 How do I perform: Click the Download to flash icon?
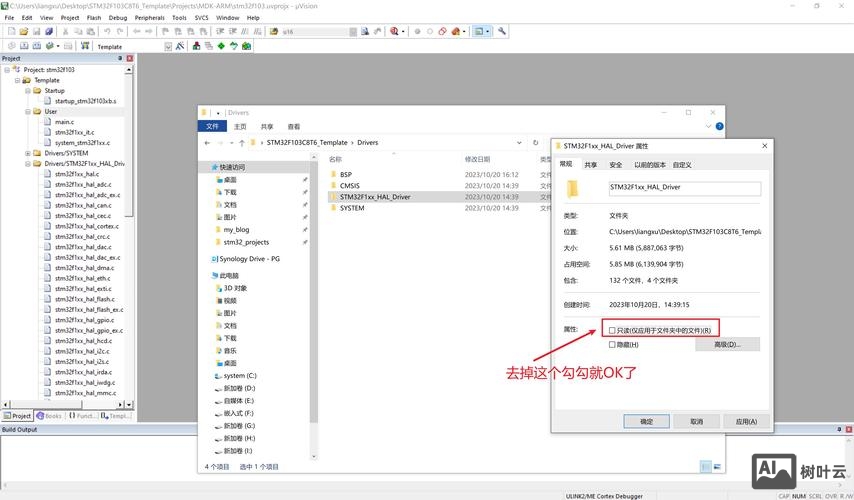coord(85,46)
